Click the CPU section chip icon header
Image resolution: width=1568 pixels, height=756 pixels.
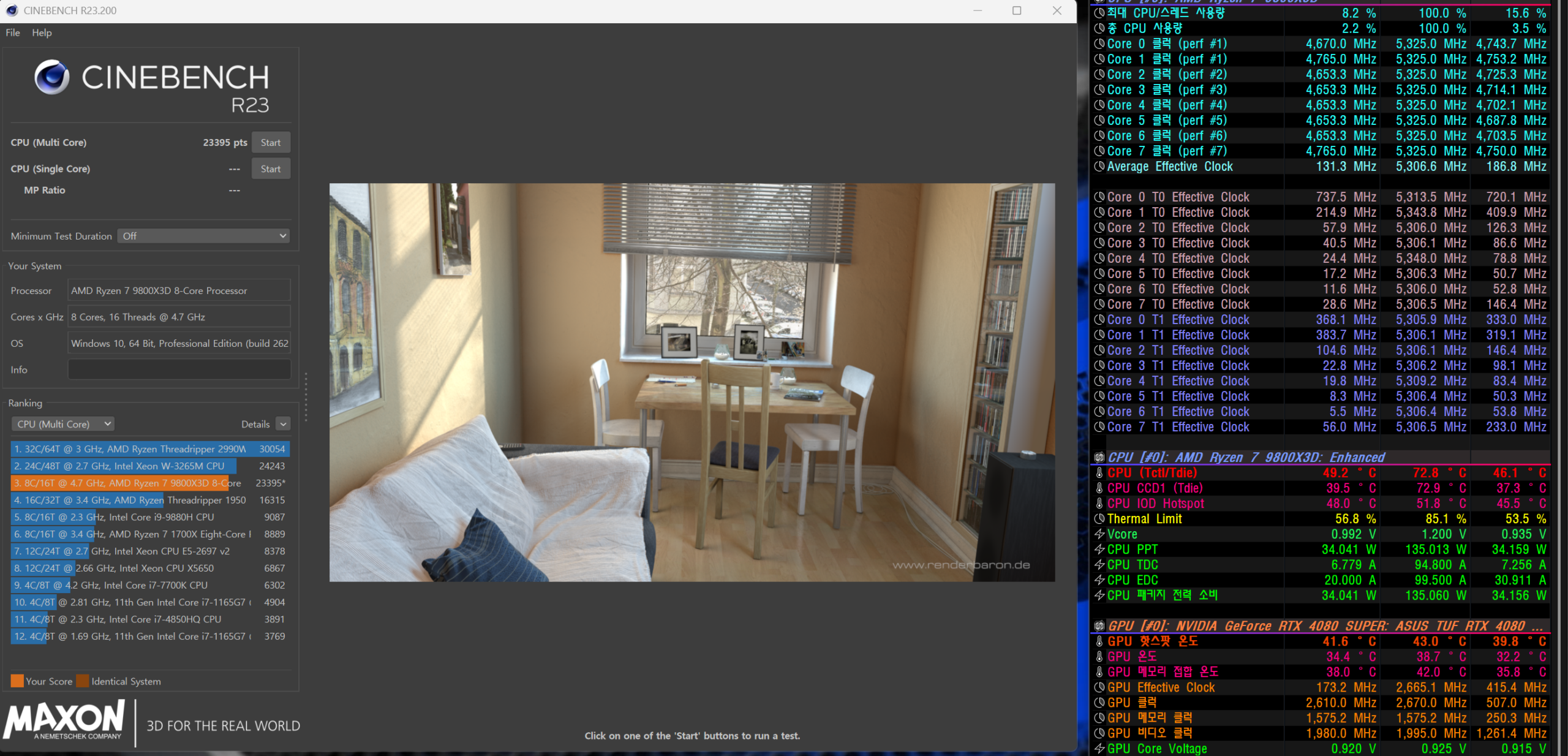tap(1099, 458)
